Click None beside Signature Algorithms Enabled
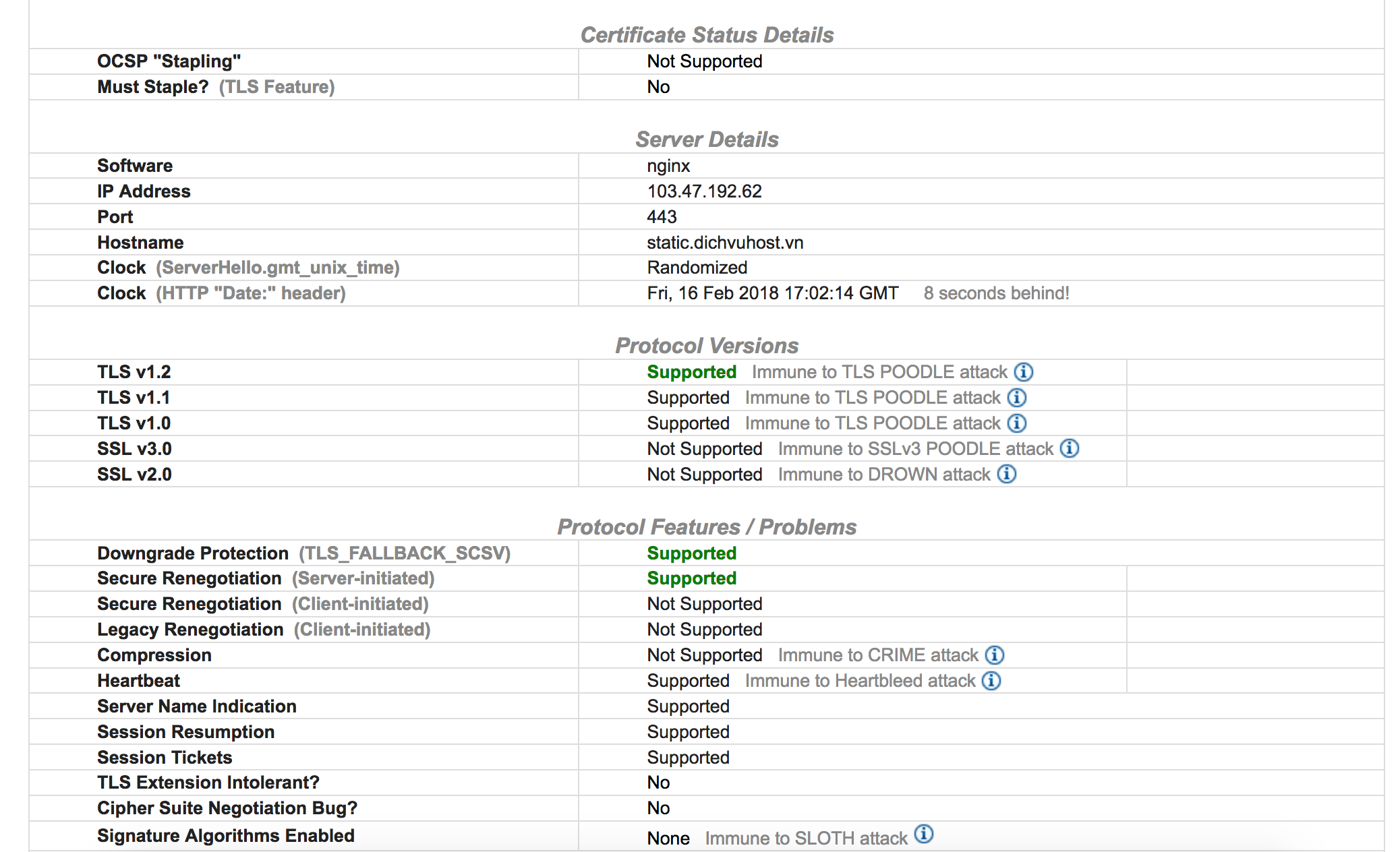The width and height of the screenshot is (1400, 852). [668, 837]
